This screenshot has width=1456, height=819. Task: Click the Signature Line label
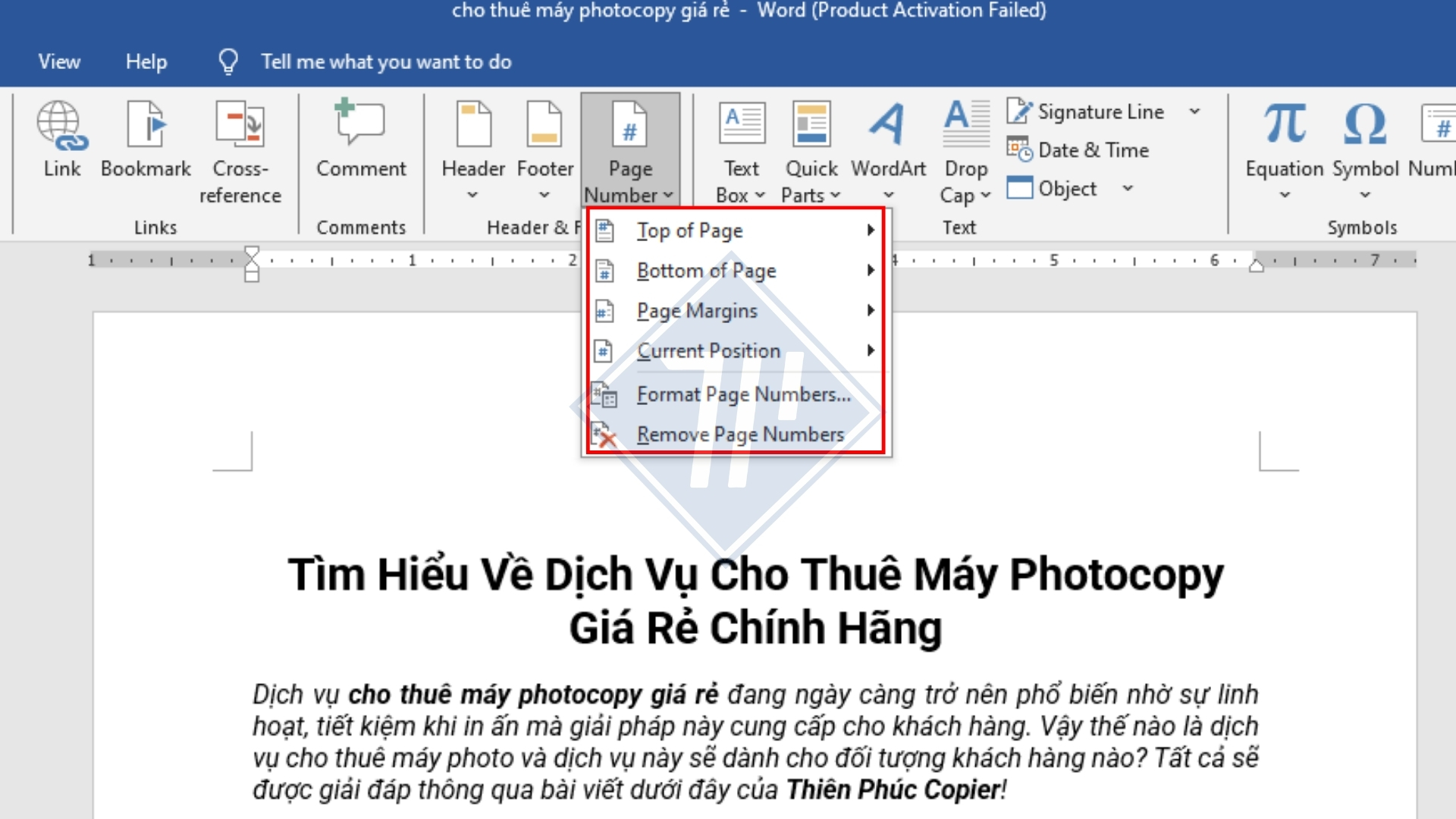tap(1100, 112)
